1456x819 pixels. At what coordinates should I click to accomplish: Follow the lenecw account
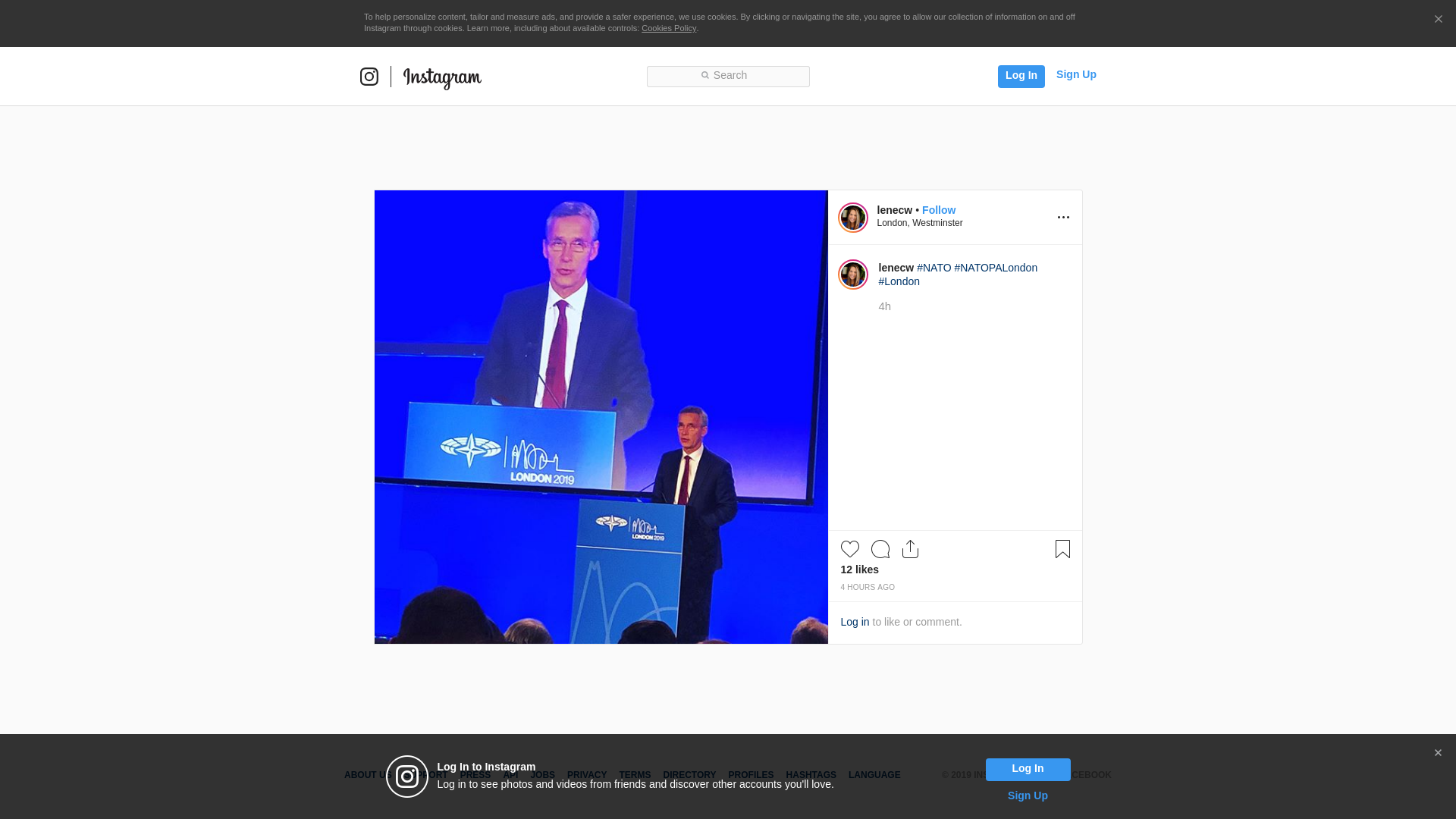(x=938, y=210)
